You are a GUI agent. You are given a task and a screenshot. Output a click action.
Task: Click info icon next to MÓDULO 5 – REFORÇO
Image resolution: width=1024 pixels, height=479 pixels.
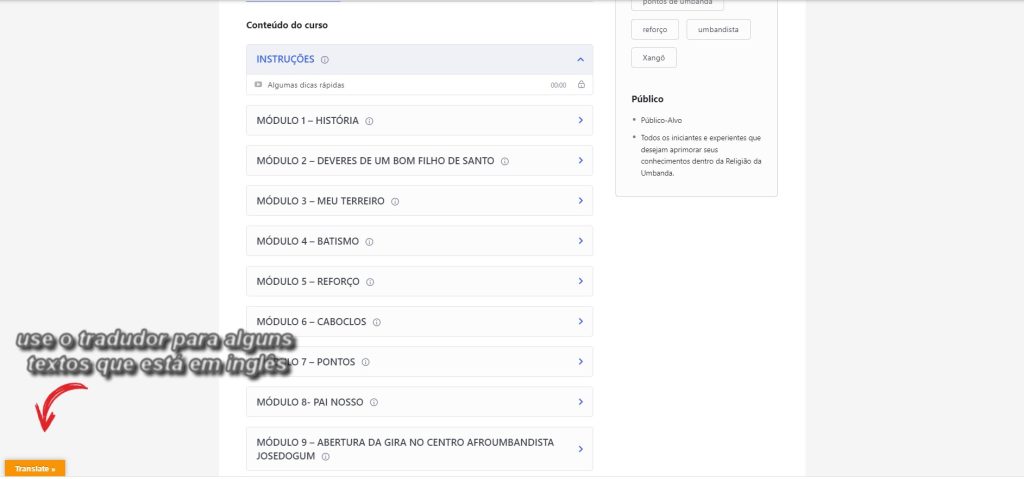pyautogui.click(x=370, y=282)
